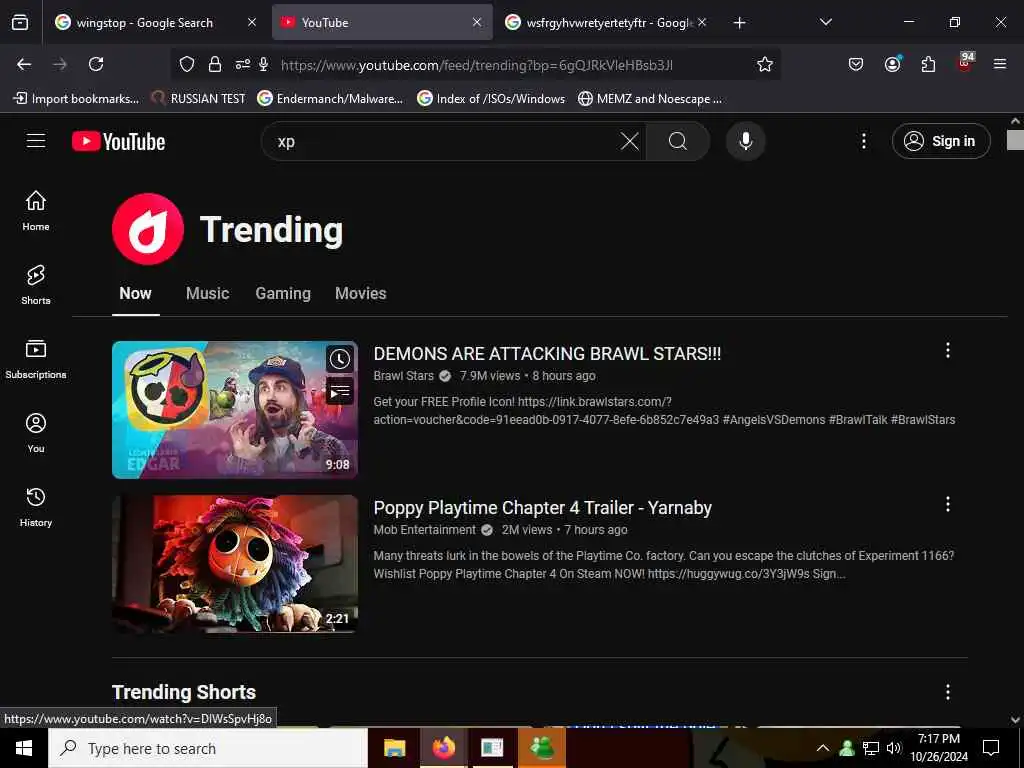Viewport: 1024px width, 768px height.
Task: Open site permissions icon in address bar
Action: (x=242, y=64)
